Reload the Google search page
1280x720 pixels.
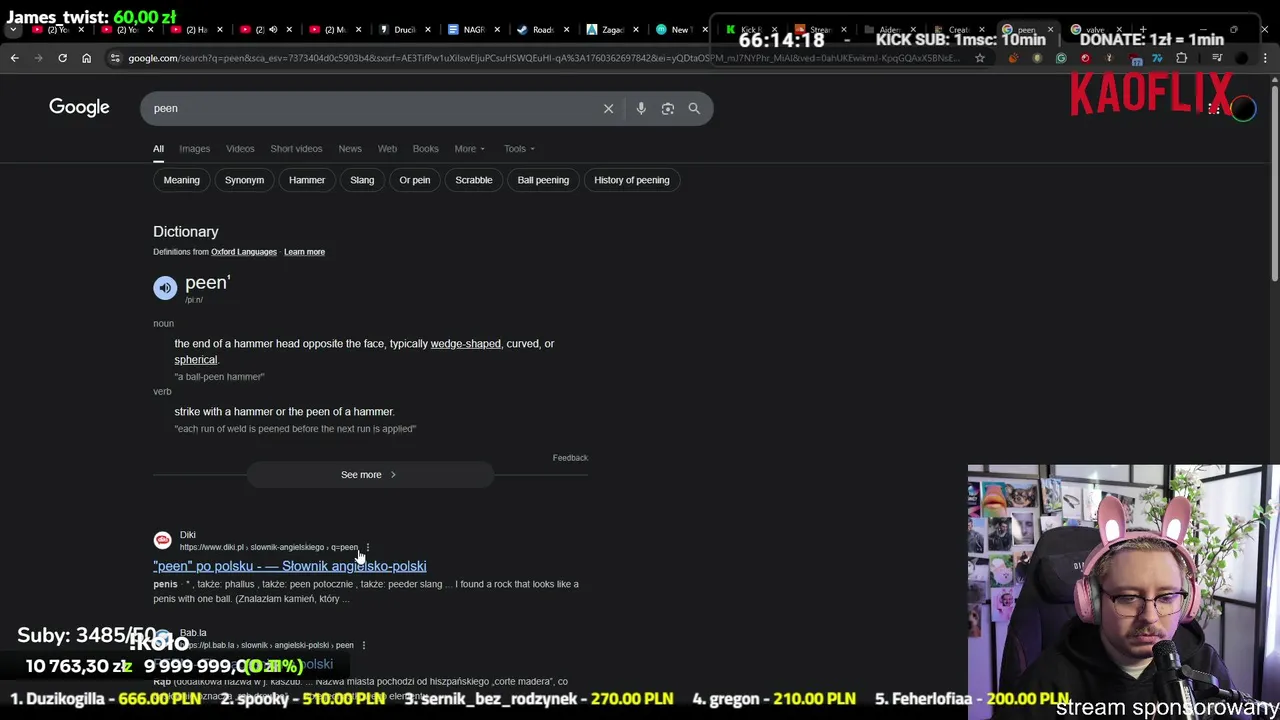62,58
